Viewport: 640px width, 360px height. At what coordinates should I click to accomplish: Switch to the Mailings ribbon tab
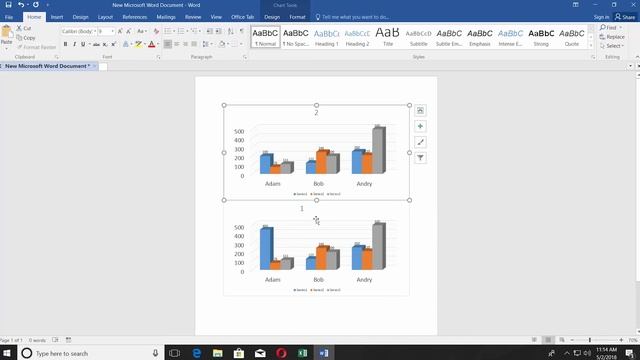pos(166,17)
